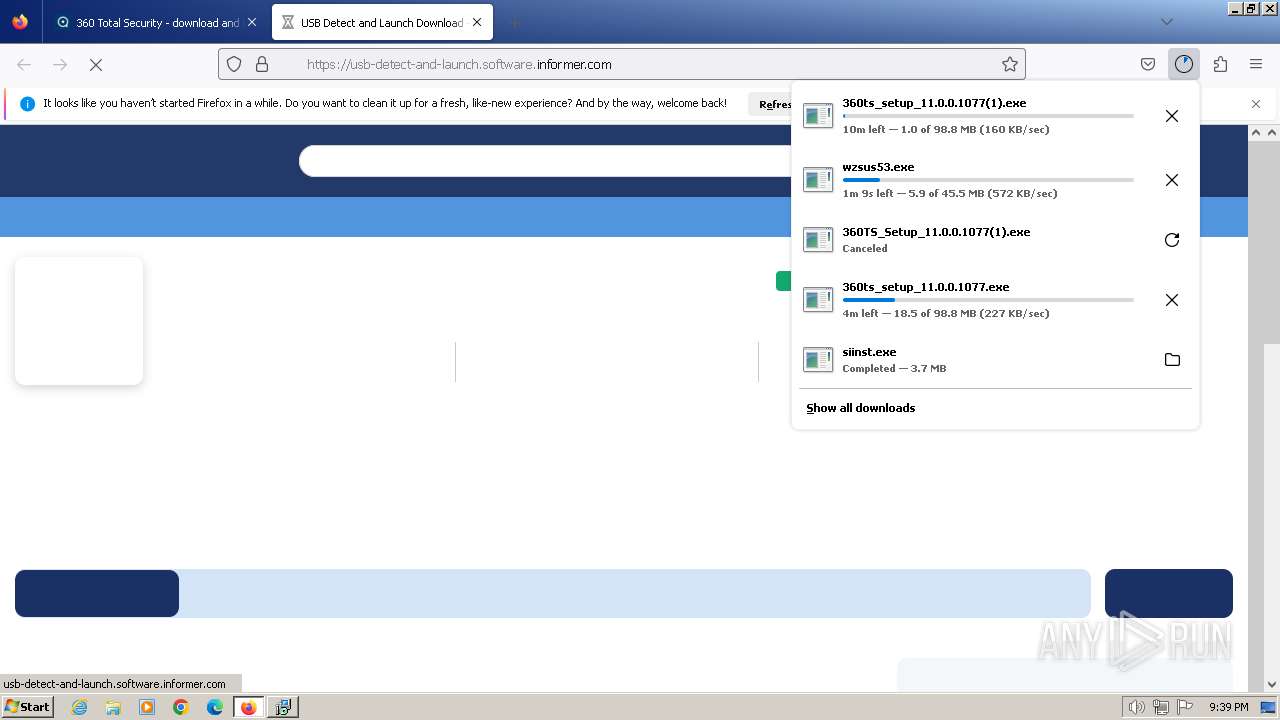Close the 360 Total Security tab

251,22
